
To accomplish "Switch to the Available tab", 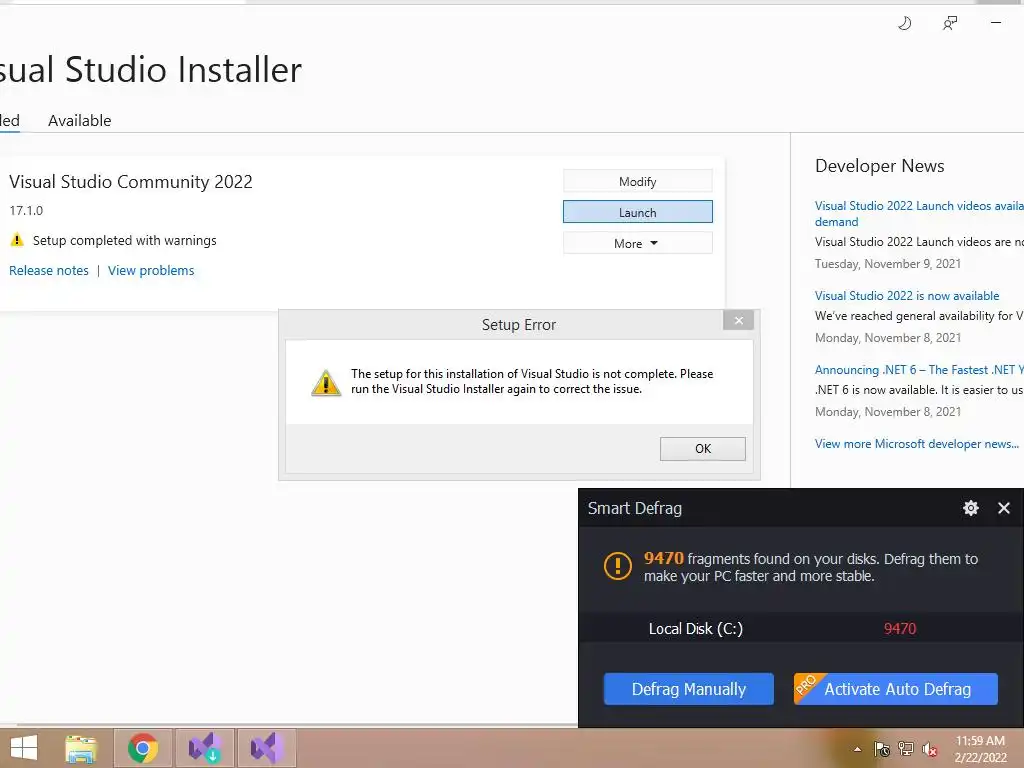I will click(80, 121).
